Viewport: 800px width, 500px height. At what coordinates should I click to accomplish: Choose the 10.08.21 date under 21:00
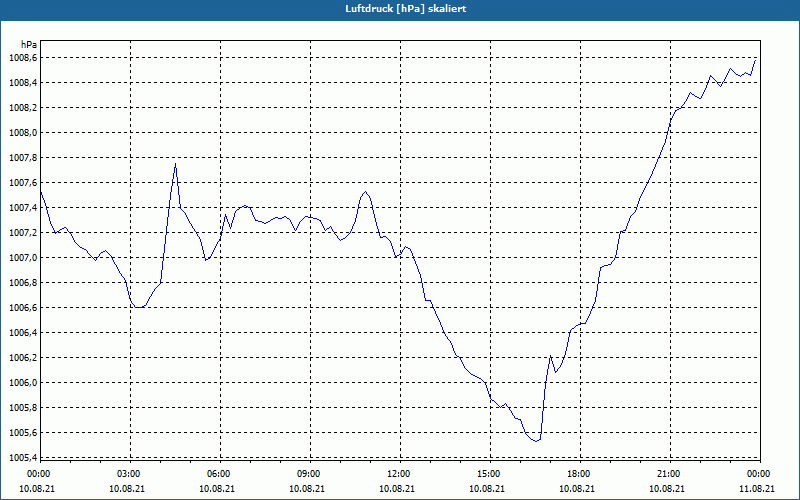coord(667,488)
